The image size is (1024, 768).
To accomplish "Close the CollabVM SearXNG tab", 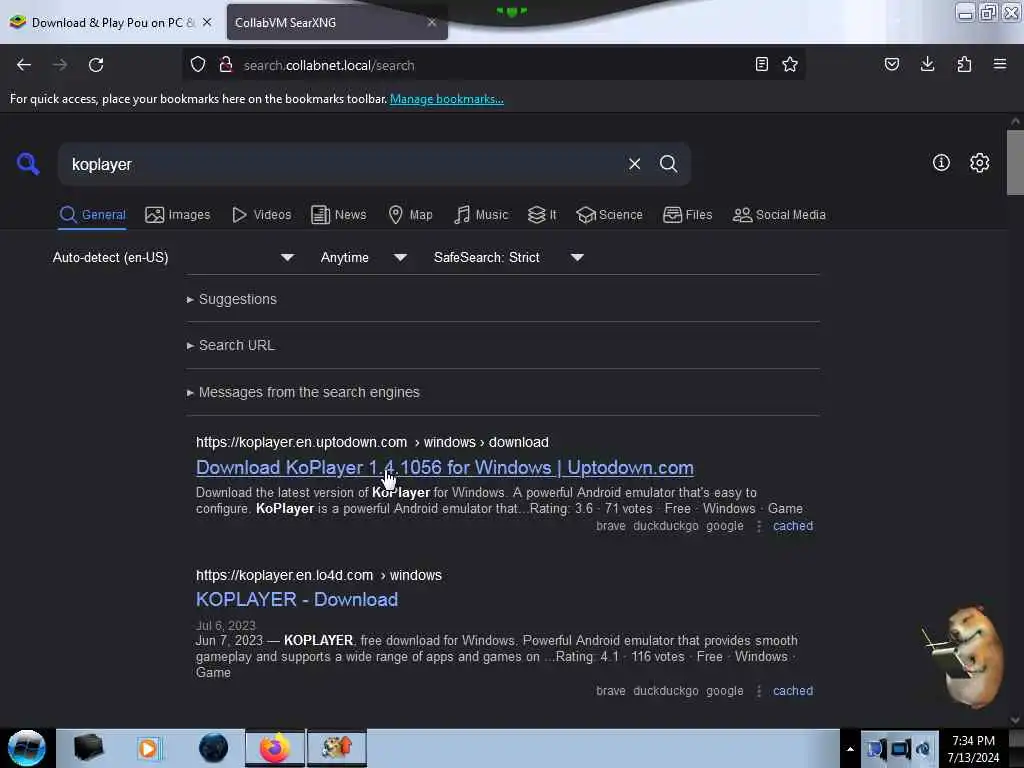I will [432, 22].
